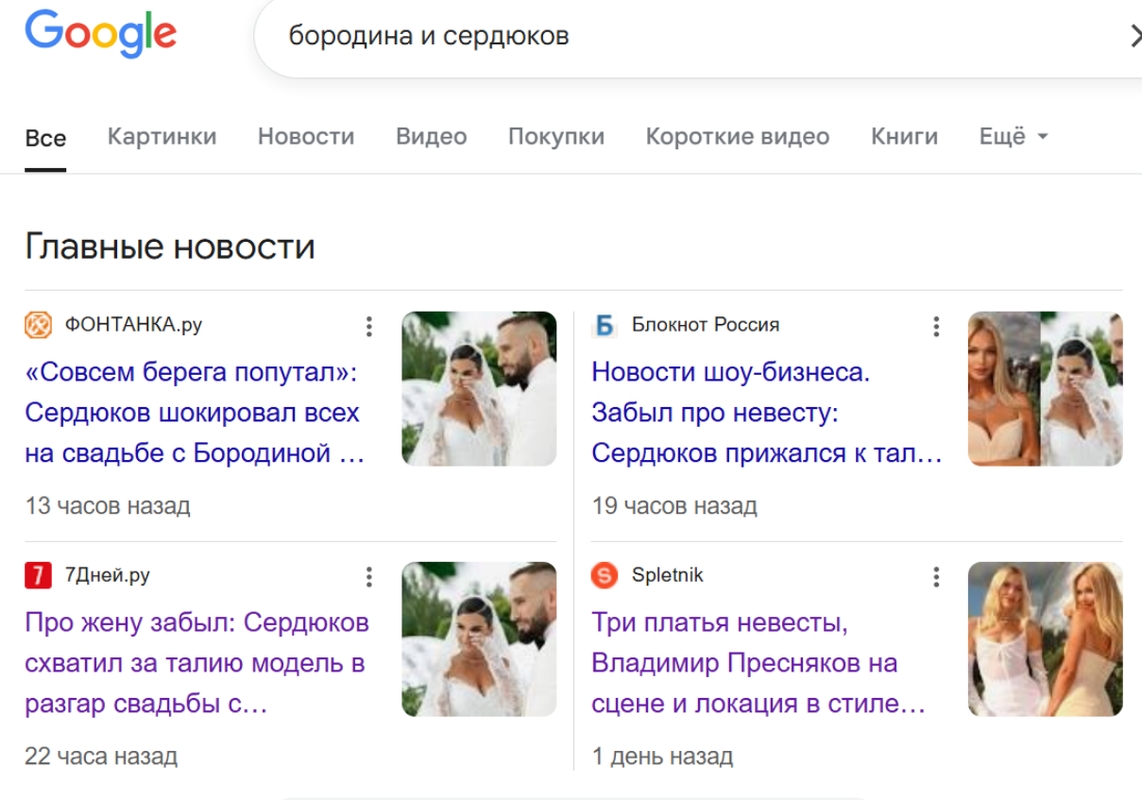This screenshot has width=1142, height=800.
Task: Switch to the Видео tab
Action: [431, 136]
